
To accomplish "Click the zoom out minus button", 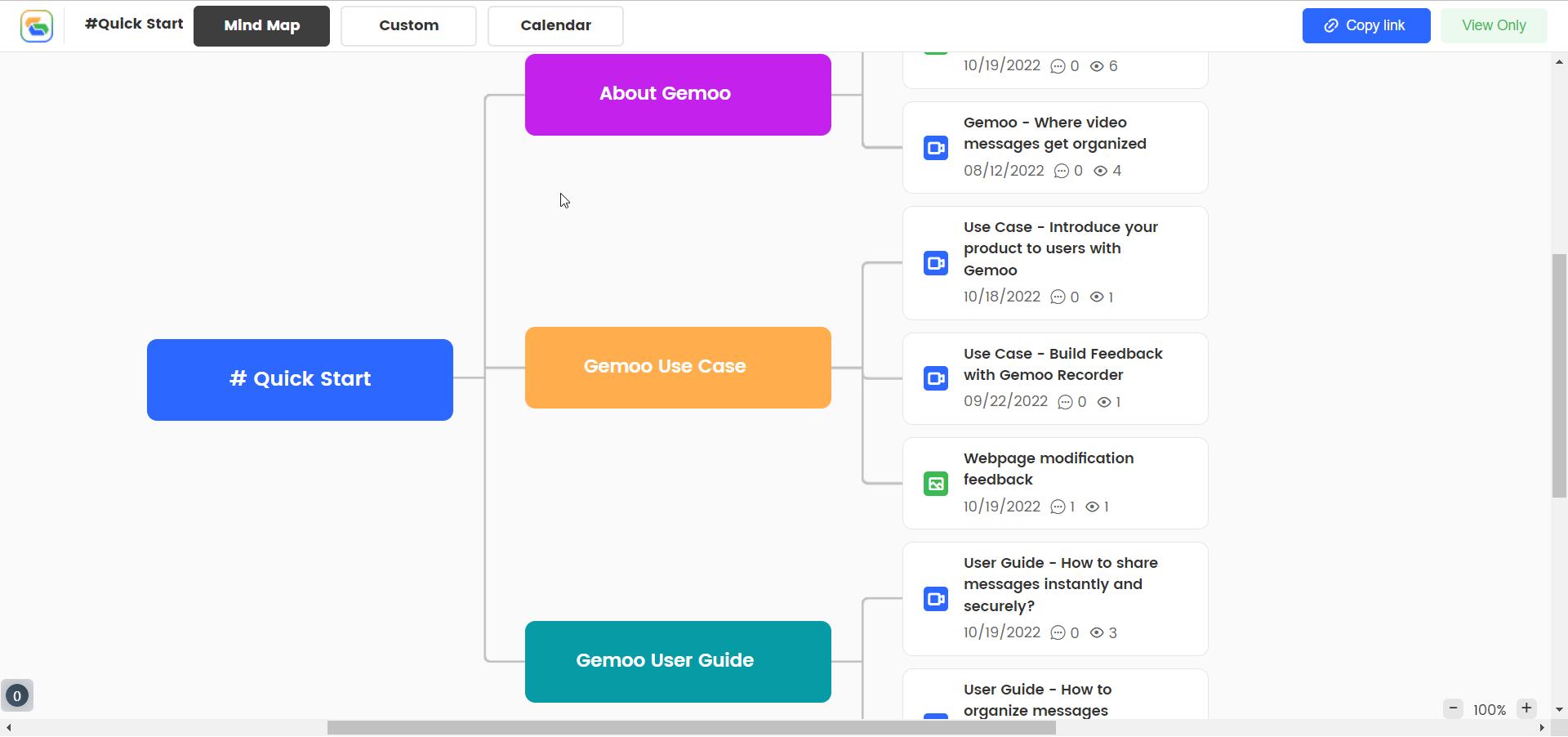I will click(x=1453, y=708).
